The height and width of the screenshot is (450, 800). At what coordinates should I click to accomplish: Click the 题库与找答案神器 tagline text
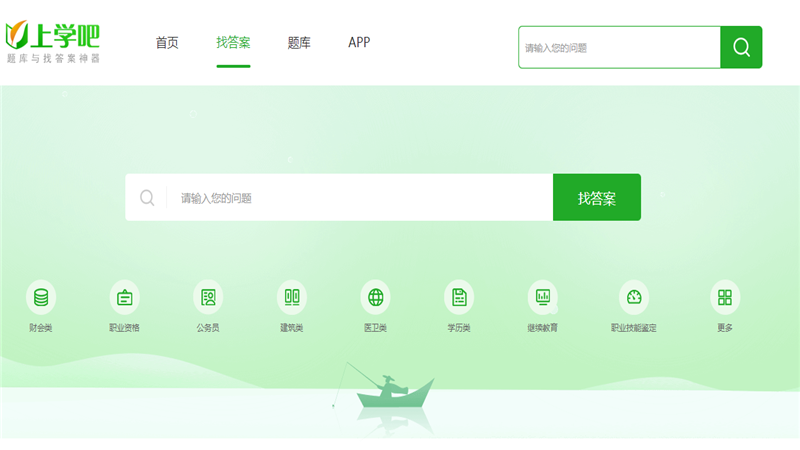pos(53,58)
